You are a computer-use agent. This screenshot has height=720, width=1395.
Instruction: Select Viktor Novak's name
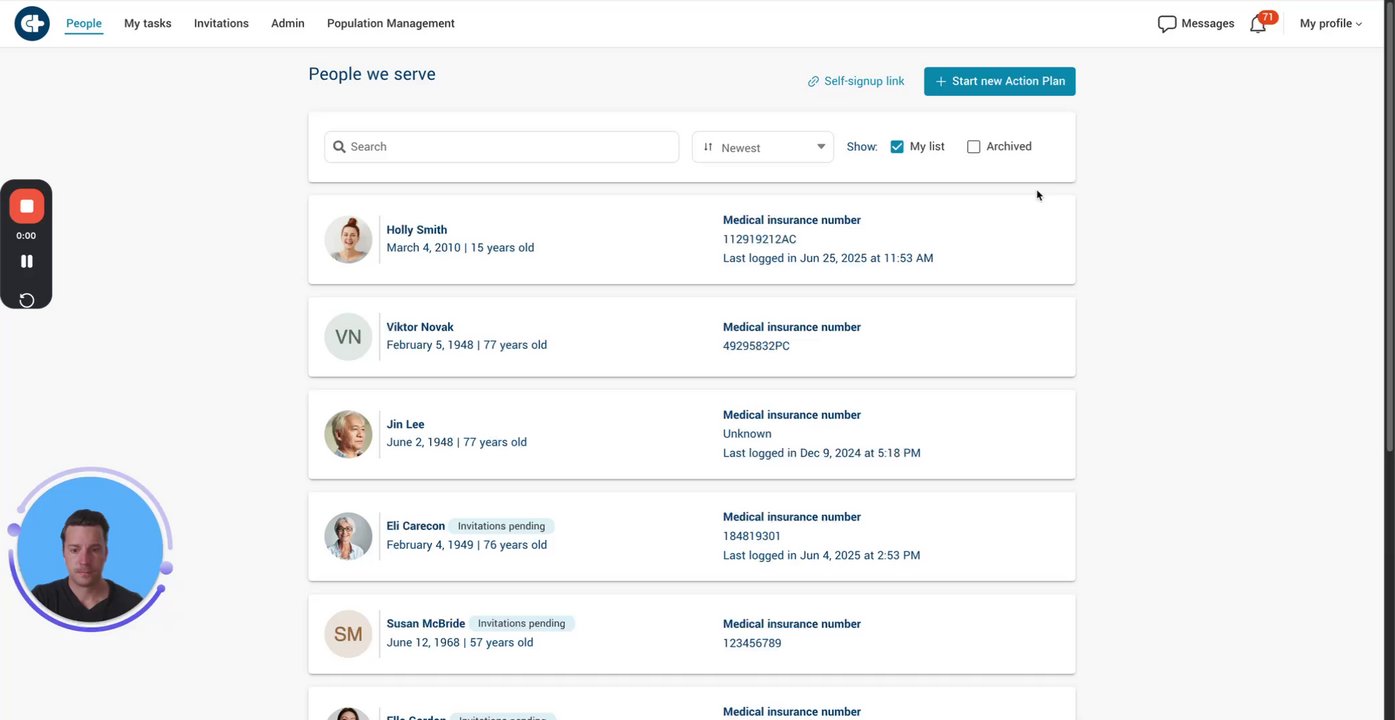[x=420, y=327]
